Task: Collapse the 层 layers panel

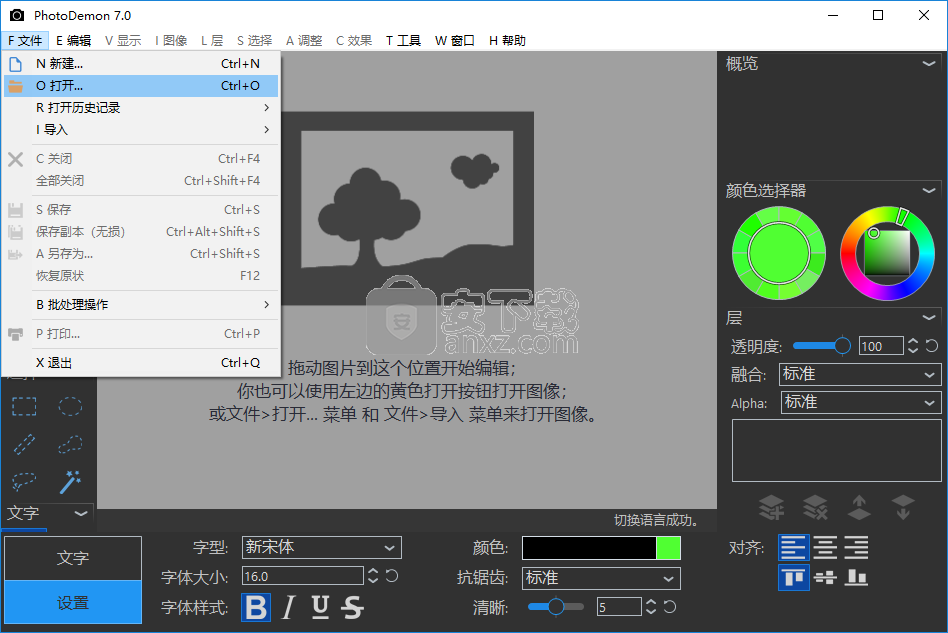Action: tap(929, 317)
